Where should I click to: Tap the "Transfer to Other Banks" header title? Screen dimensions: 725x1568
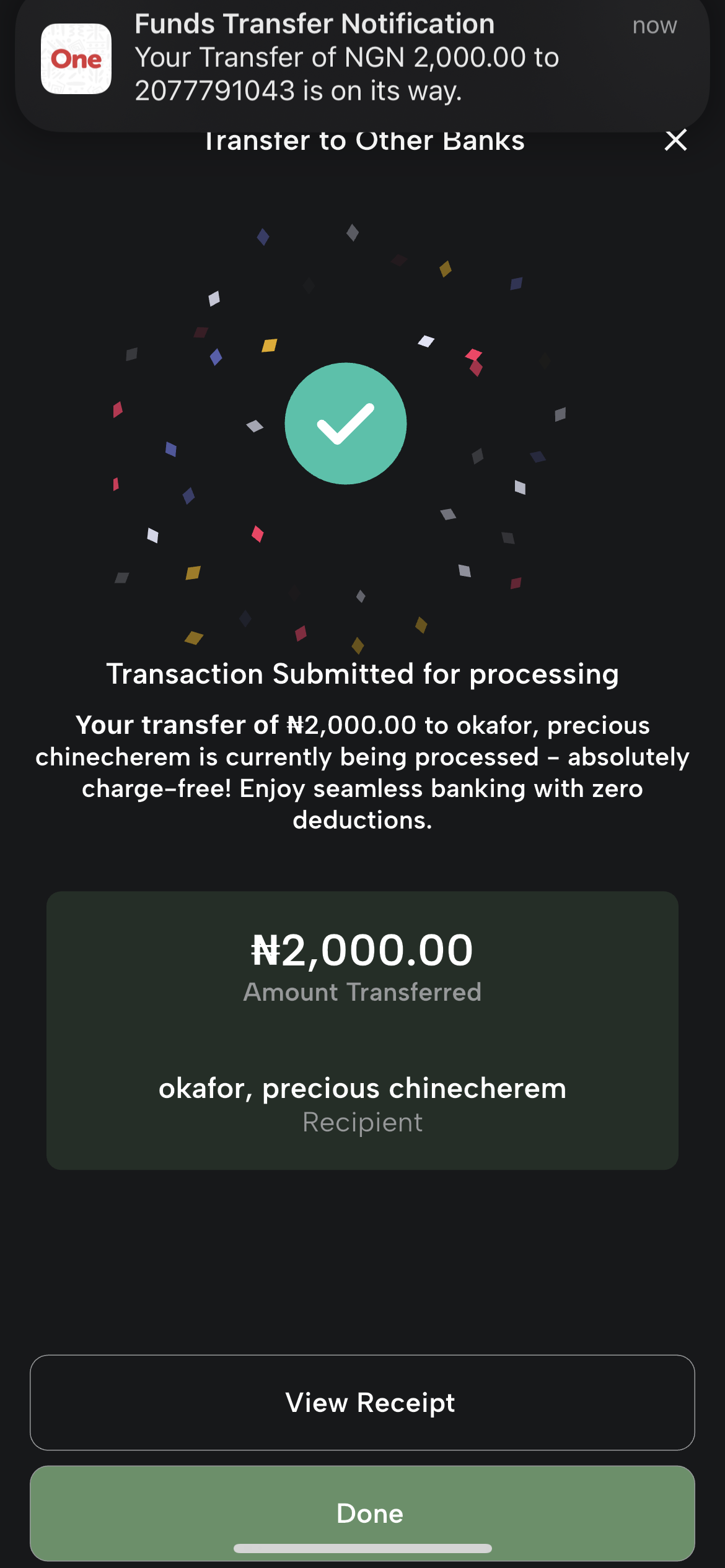[364, 141]
